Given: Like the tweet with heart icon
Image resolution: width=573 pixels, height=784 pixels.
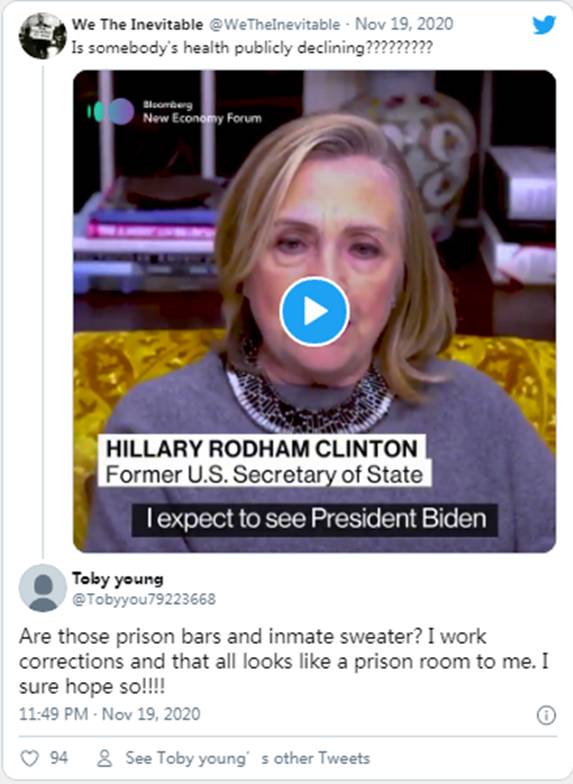Looking at the screenshot, I should click(30, 758).
